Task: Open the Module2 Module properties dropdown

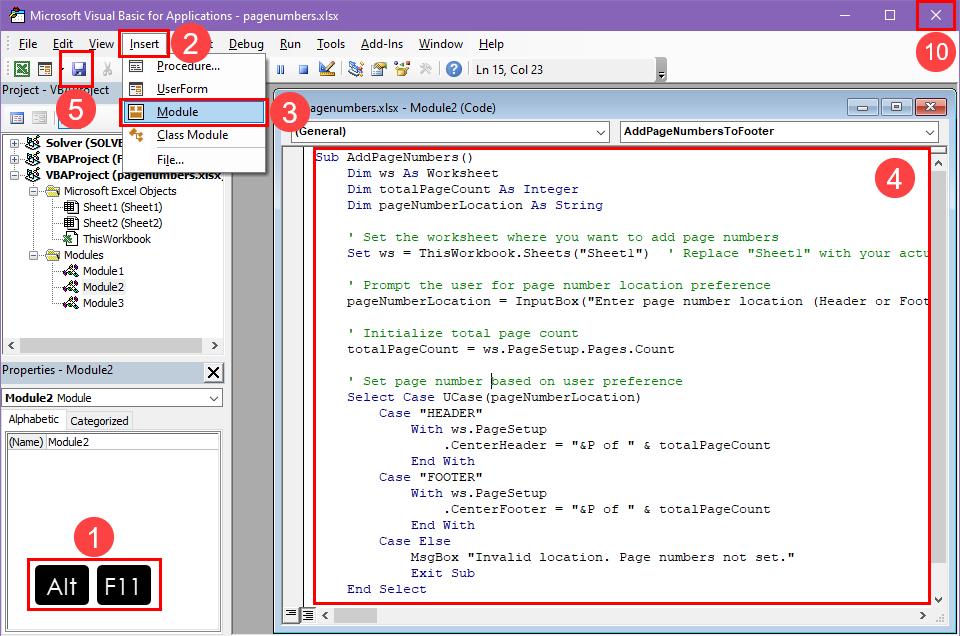Action: pos(214,398)
